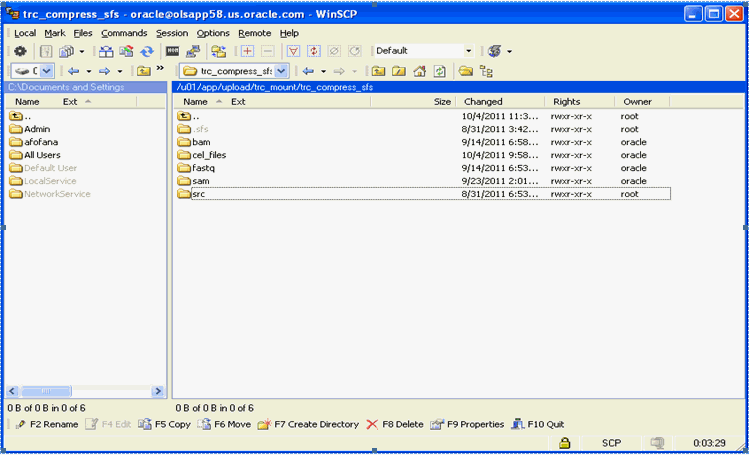The width and height of the screenshot is (749, 455).
Task: Go forward in local panel history
Action: [x=104, y=71]
